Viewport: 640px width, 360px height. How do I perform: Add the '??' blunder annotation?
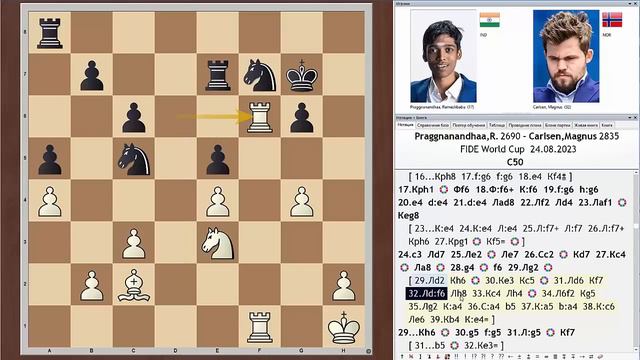point(501,356)
